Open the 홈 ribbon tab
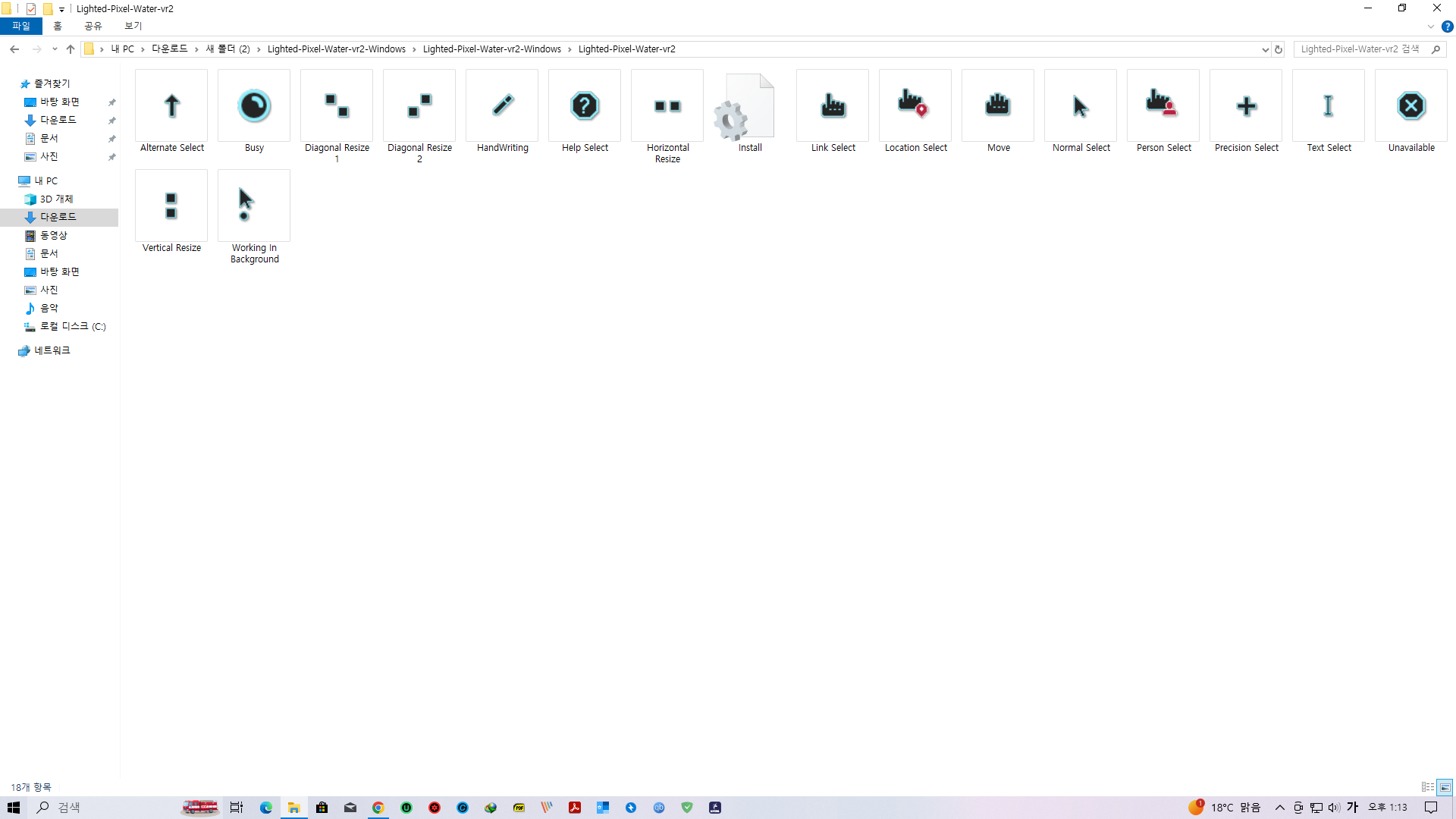The height and width of the screenshot is (819, 1456). pos(58,26)
